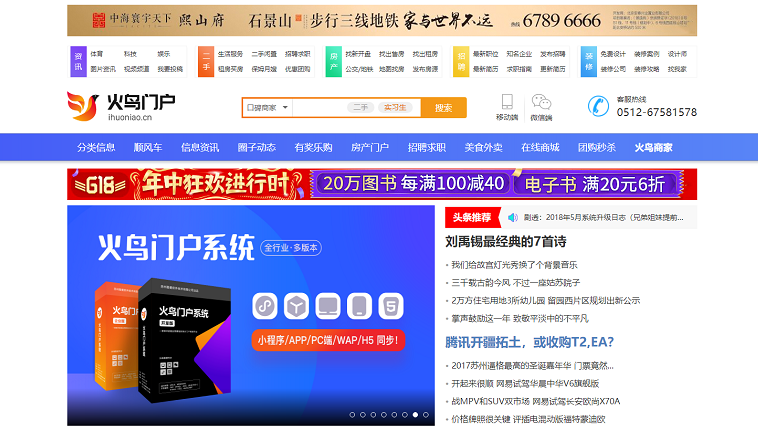Open 三千载古韵今风 article link
Viewport: 758px width, 433px height.
516,283
